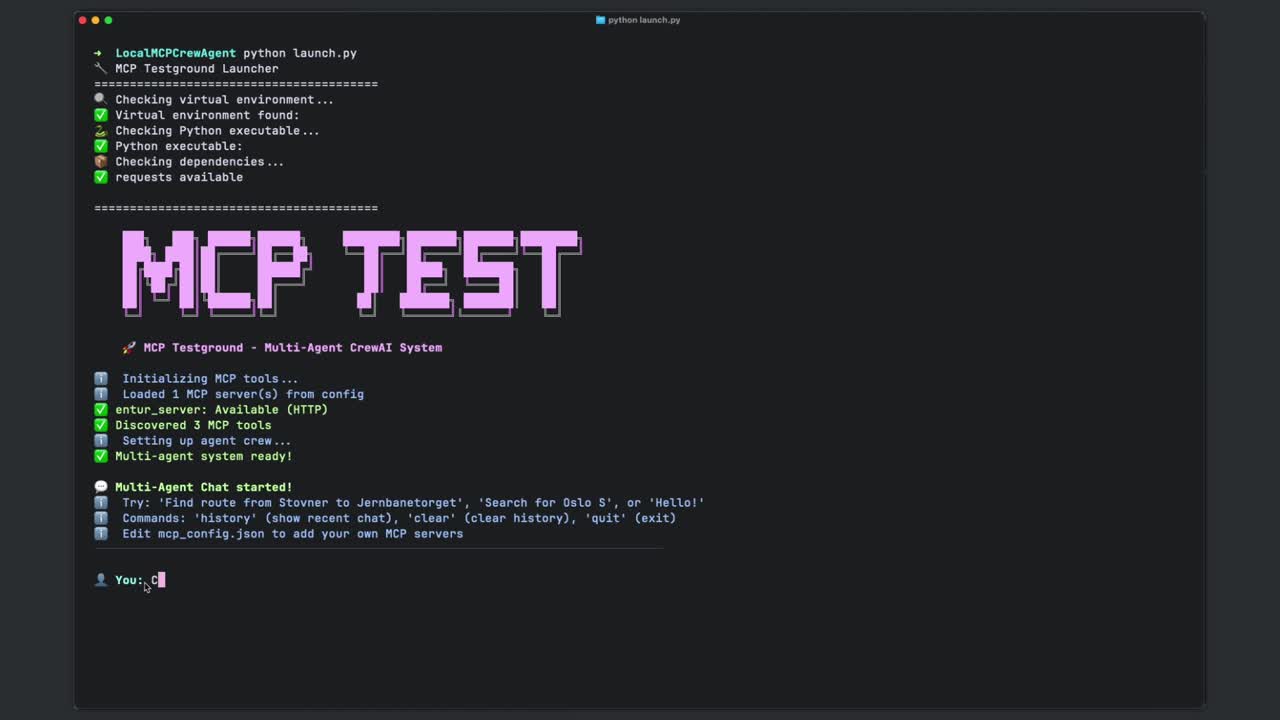Click 'Discovered 3 MCP tools' text
Screen dimensions: 1280x720
click(x=193, y=425)
